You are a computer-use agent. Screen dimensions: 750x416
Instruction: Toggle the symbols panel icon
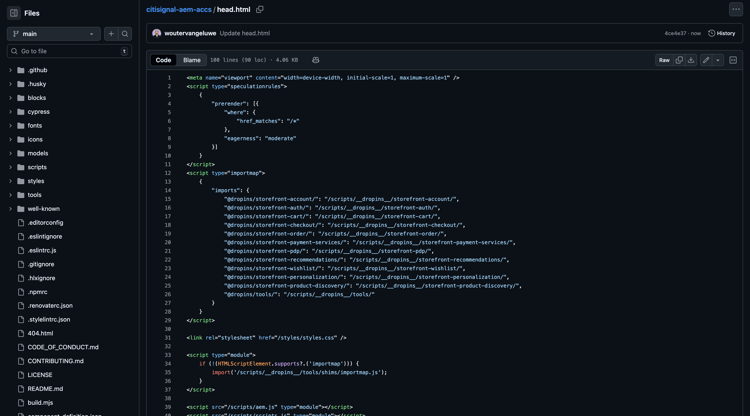[x=733, y=60]
